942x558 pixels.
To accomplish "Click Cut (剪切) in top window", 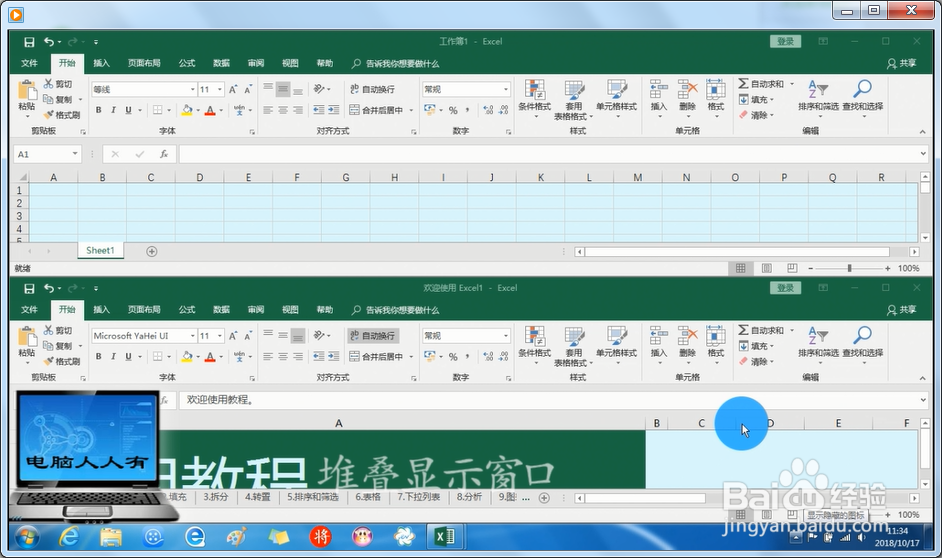I will [58, 84].
